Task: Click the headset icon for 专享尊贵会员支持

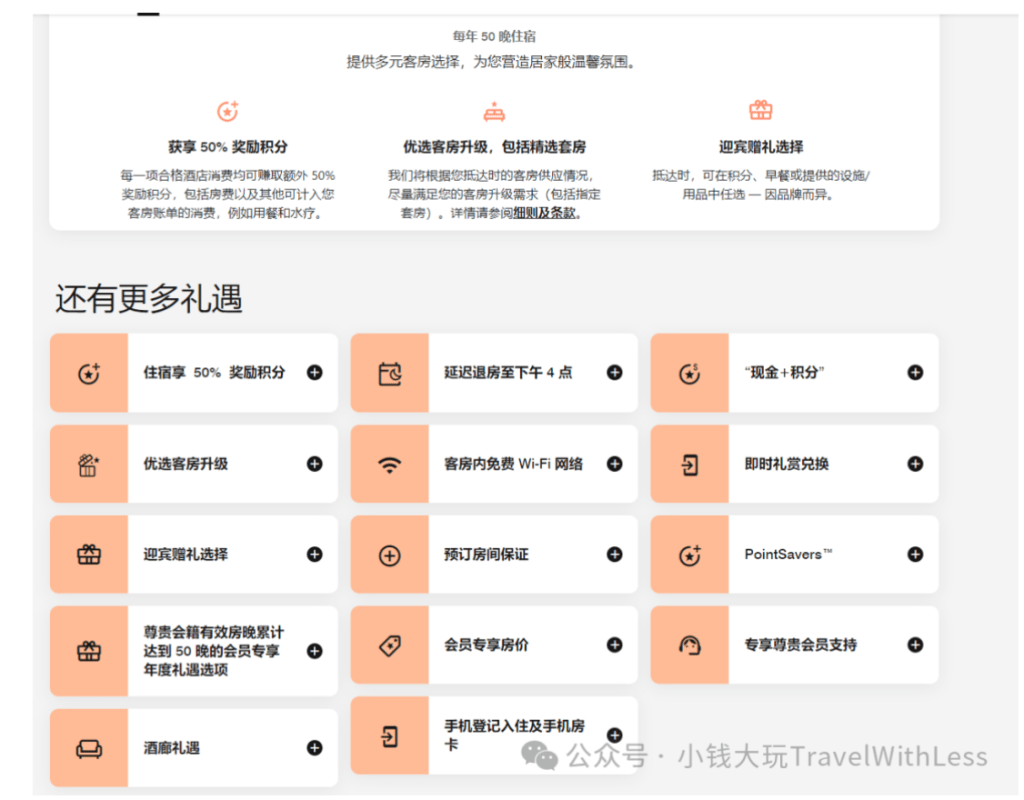Action: (x=689, y=646)
